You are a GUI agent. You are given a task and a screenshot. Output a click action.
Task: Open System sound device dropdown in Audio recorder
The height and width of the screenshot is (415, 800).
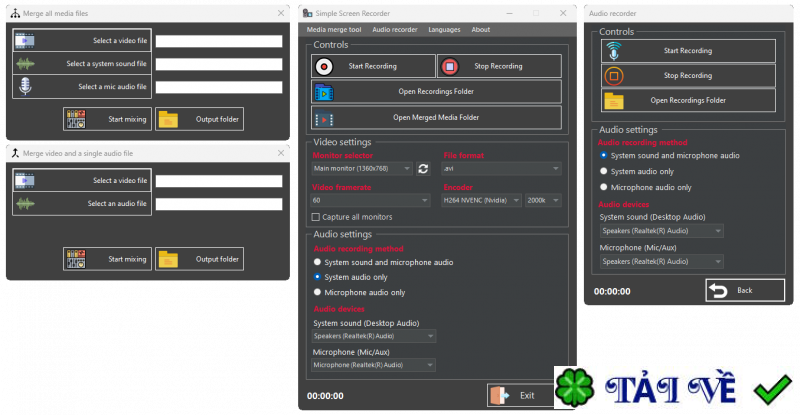pos(662,231)
